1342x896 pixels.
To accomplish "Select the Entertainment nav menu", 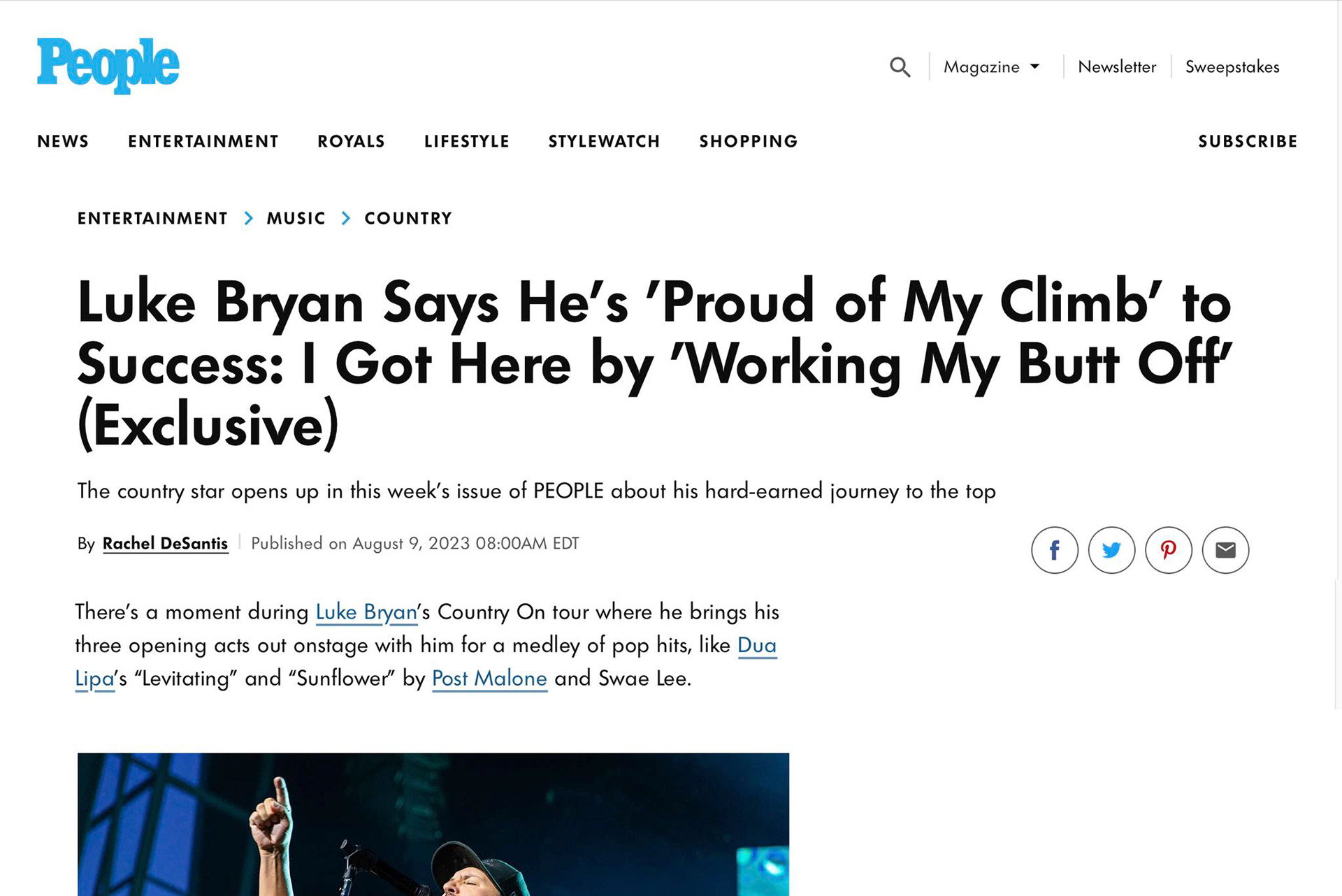I will click(x=203, y=141).
